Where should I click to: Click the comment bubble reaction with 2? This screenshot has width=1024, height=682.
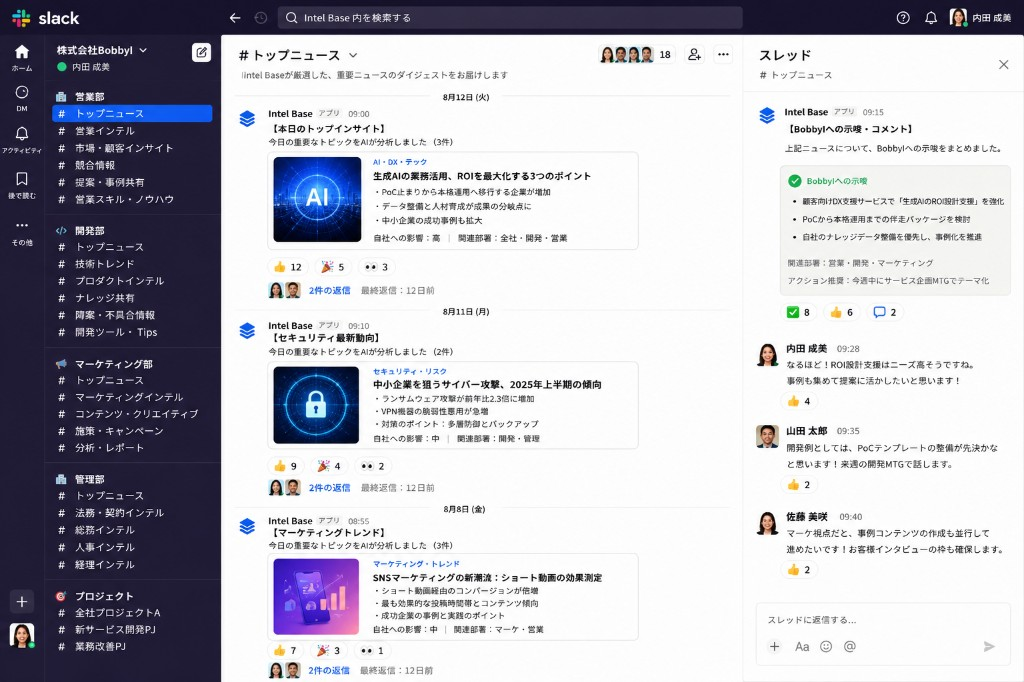pyautogui.click(x=885, y=312)
